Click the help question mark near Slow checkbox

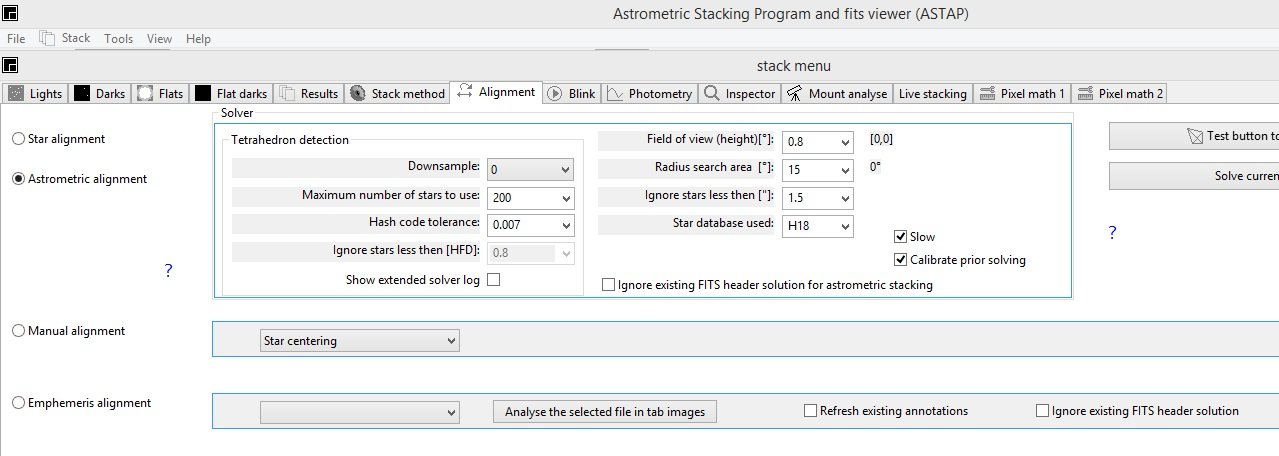1112,233
